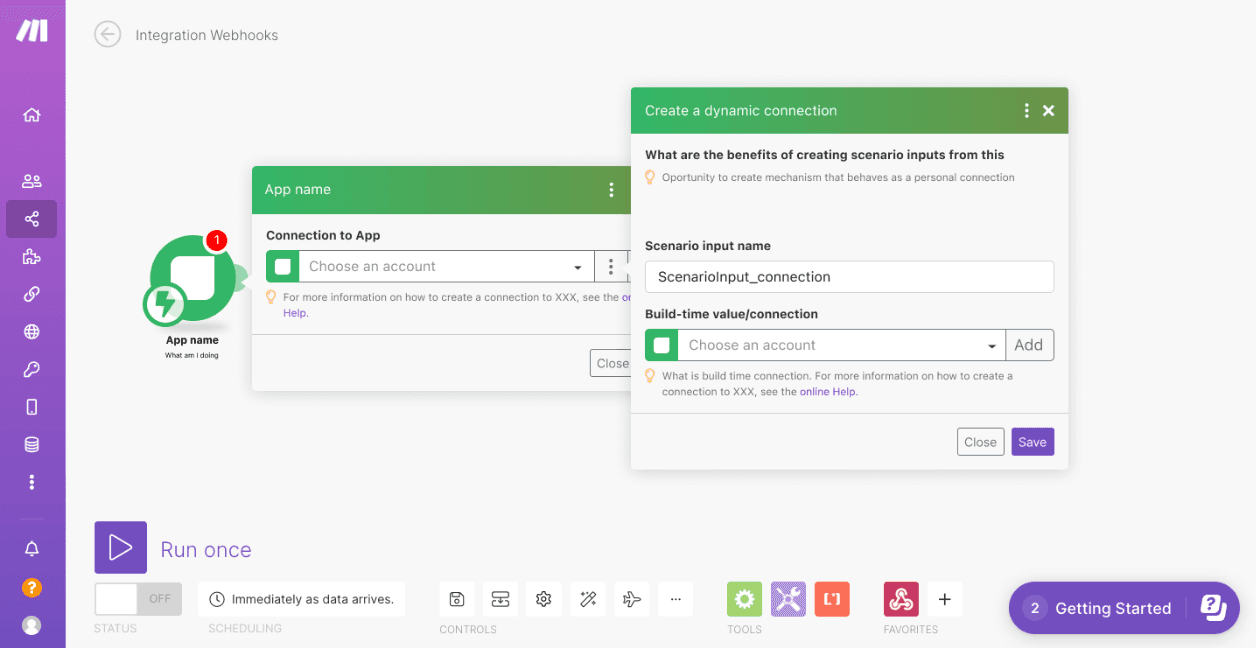Image resolution: width=1256 pixels, height=648 pixels.
Task: Open the Home icon in sidebar
Action: (x=32, y=115)
